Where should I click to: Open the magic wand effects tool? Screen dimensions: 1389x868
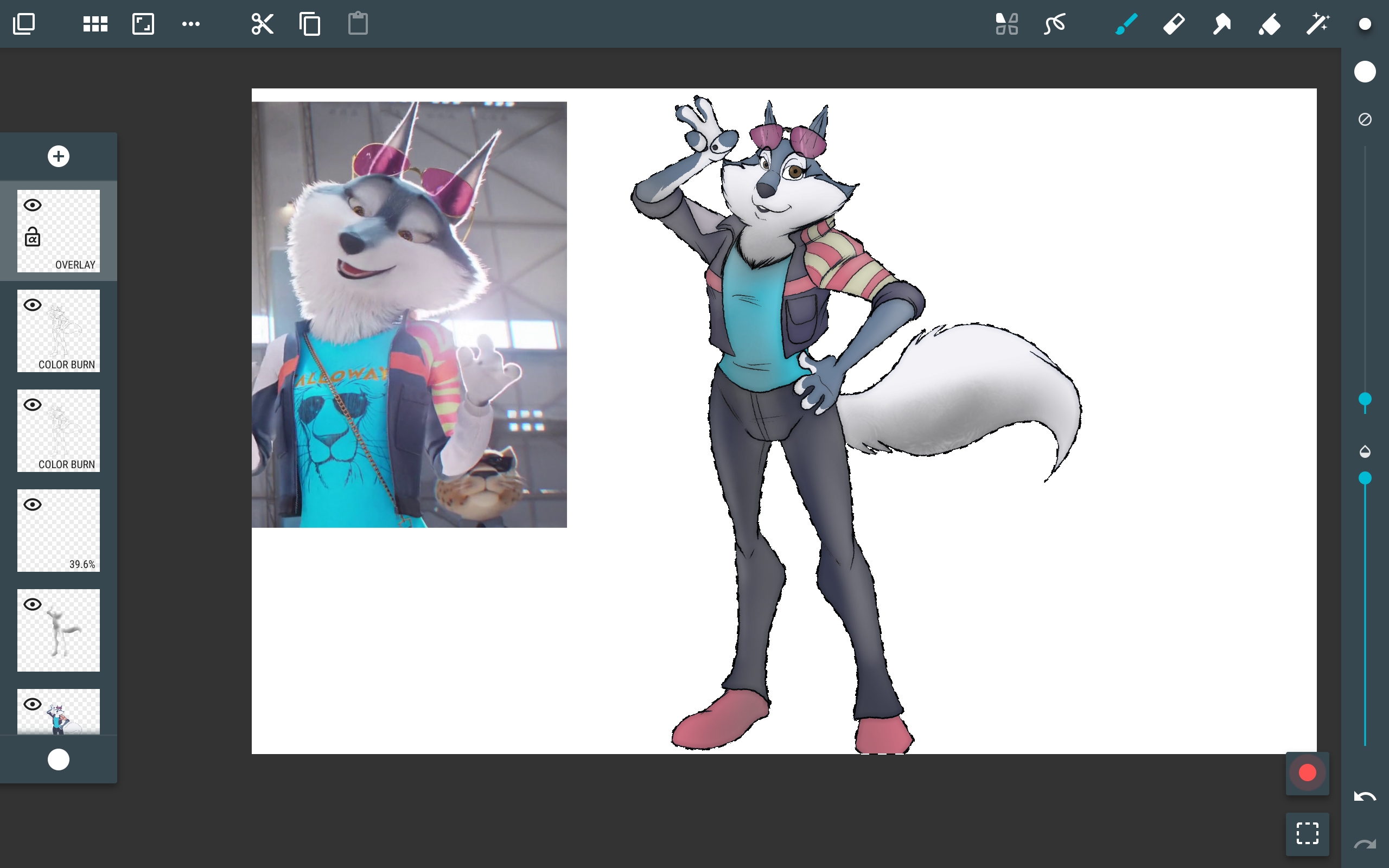tap(1317, 24)
